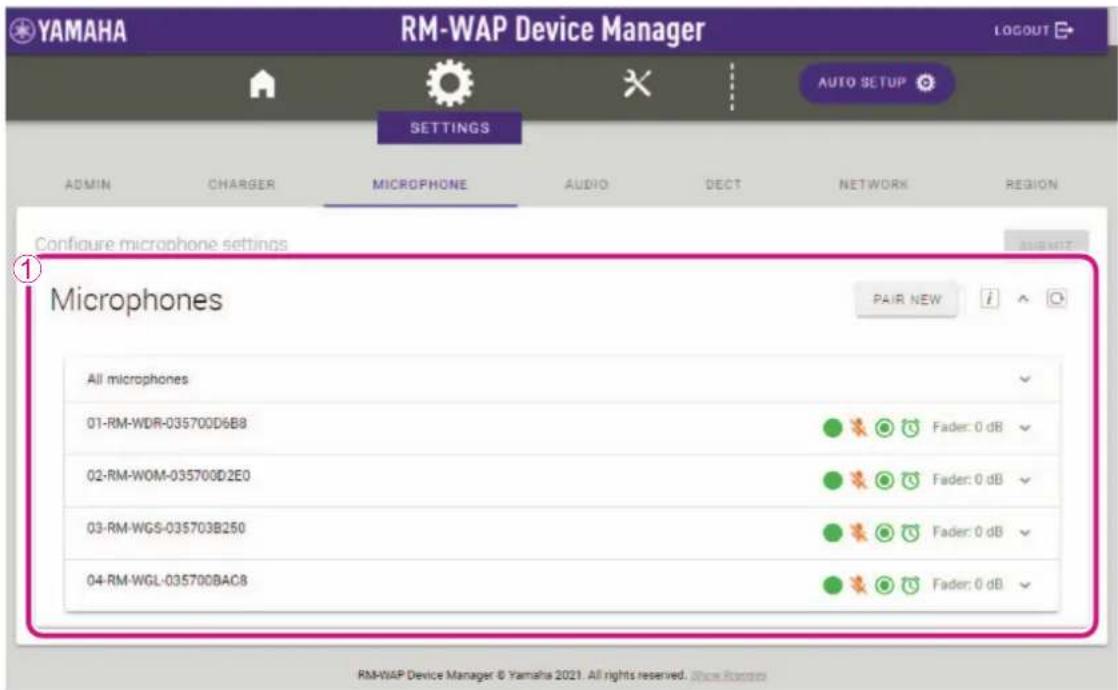Open the Audio tab
This screenshot has width=1118, height=690.
coord(587,185)
